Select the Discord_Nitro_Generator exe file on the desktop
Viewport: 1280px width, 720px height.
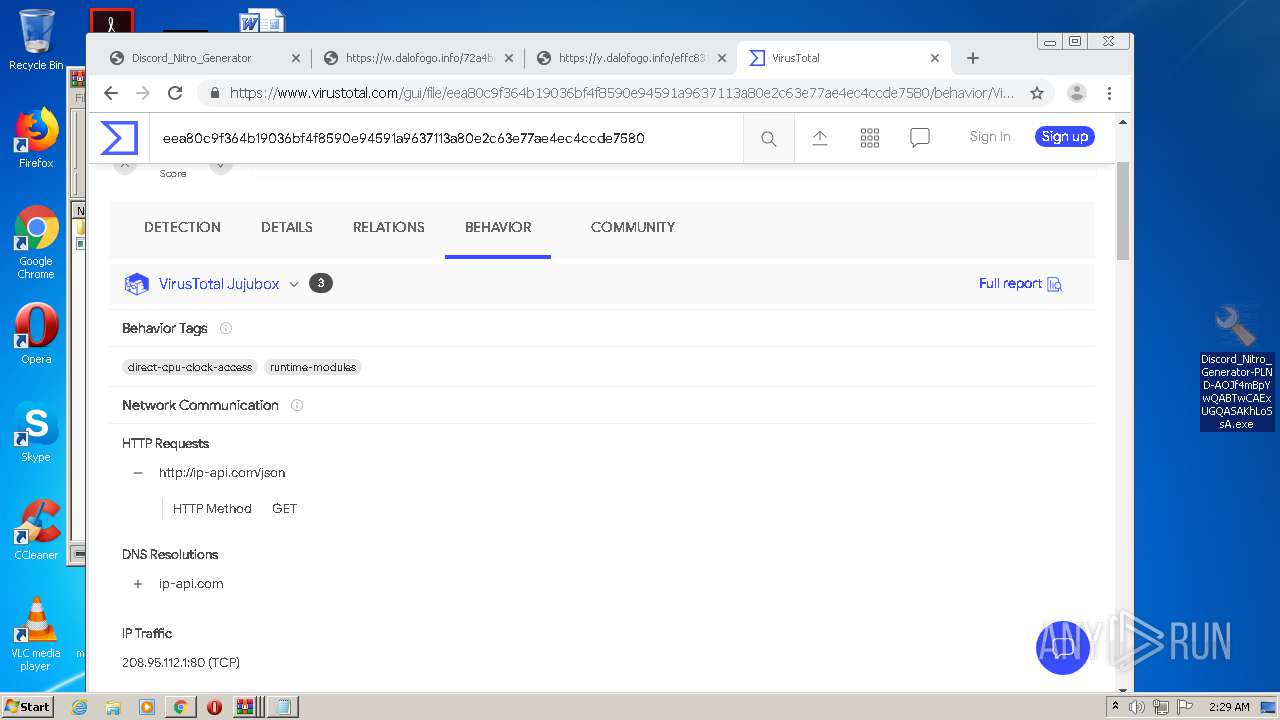pyautogui.click(x=1237, y=368)
